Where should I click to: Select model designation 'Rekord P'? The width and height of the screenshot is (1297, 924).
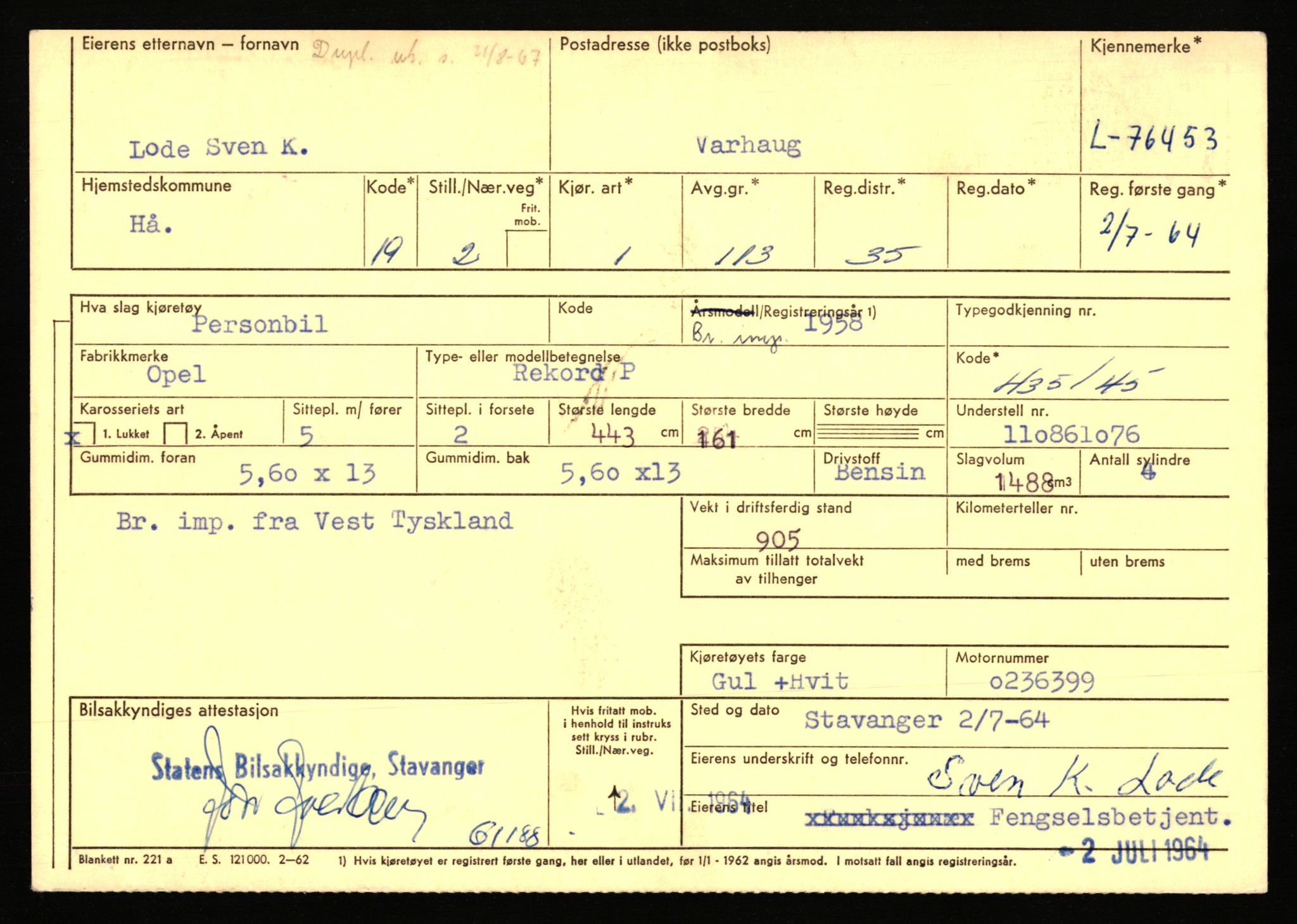tap(574, 372)
